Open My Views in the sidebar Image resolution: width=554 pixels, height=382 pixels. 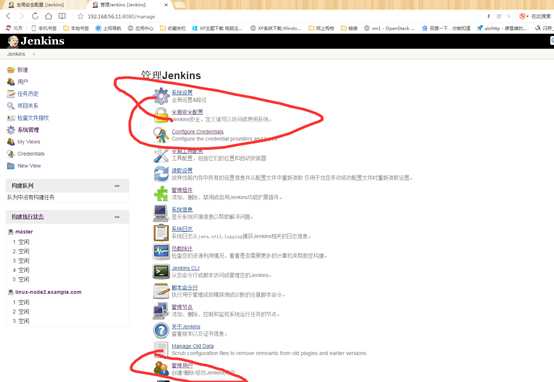pyautogui.click(x=29, y=142)
